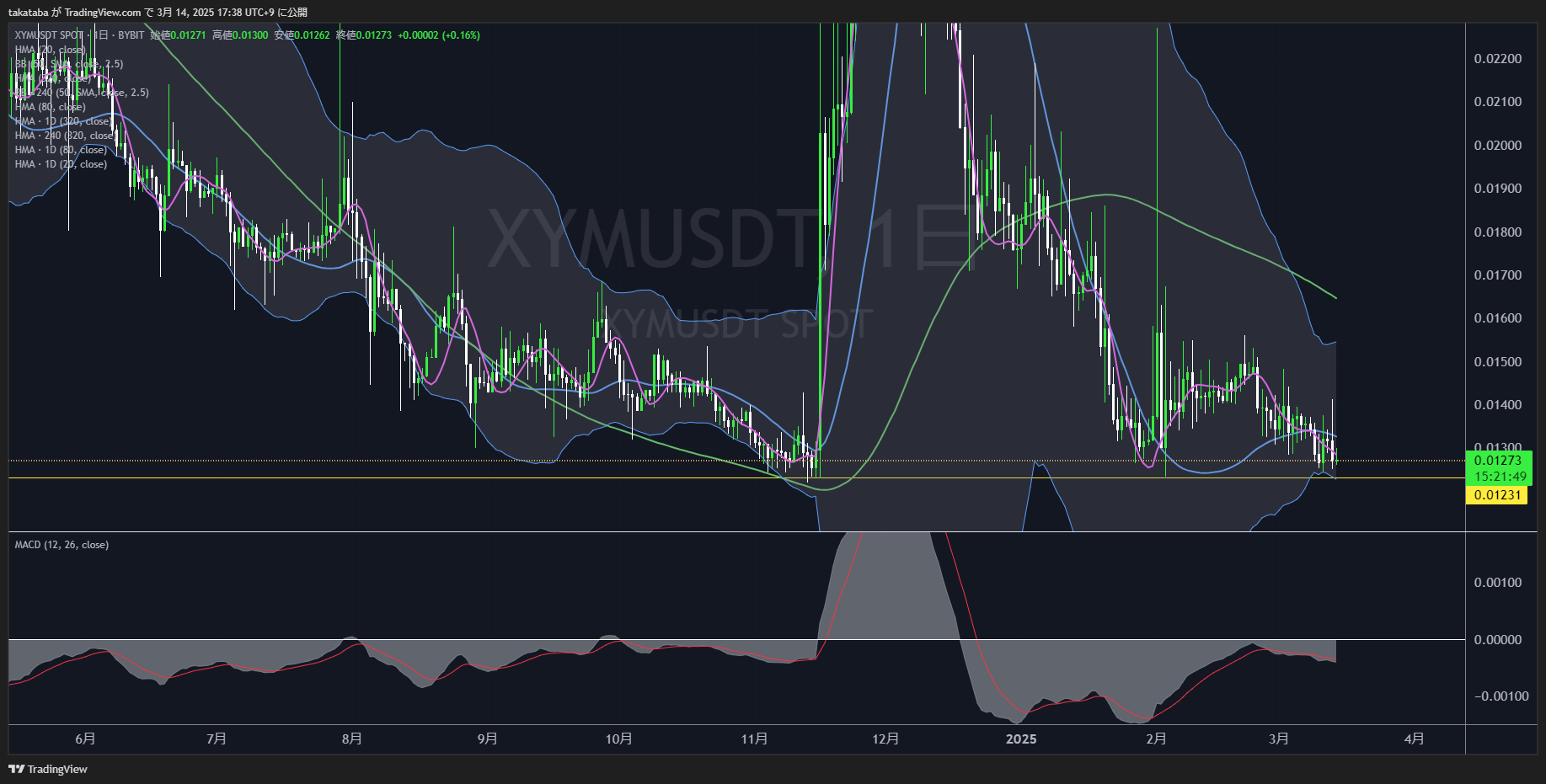Click the yellow price label 0.01231

1497,495
